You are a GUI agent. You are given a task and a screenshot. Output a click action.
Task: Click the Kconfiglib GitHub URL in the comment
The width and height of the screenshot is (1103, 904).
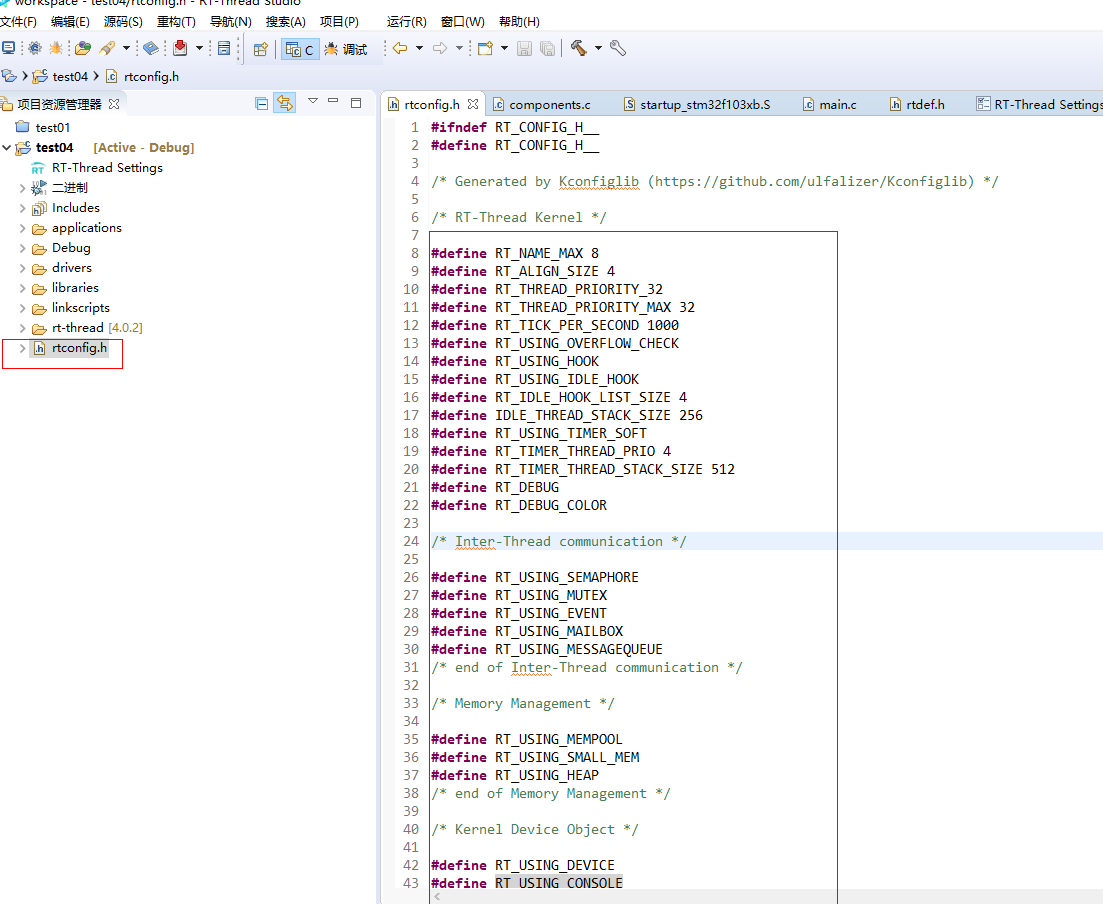coord(815,182)
